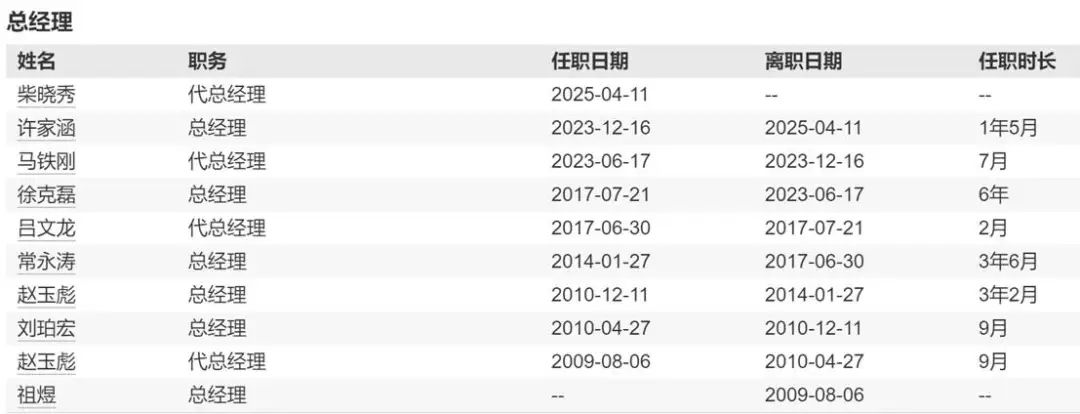Click the 任职日期 column header
The width and height of the screenshot is (1080, 414).
590,61
